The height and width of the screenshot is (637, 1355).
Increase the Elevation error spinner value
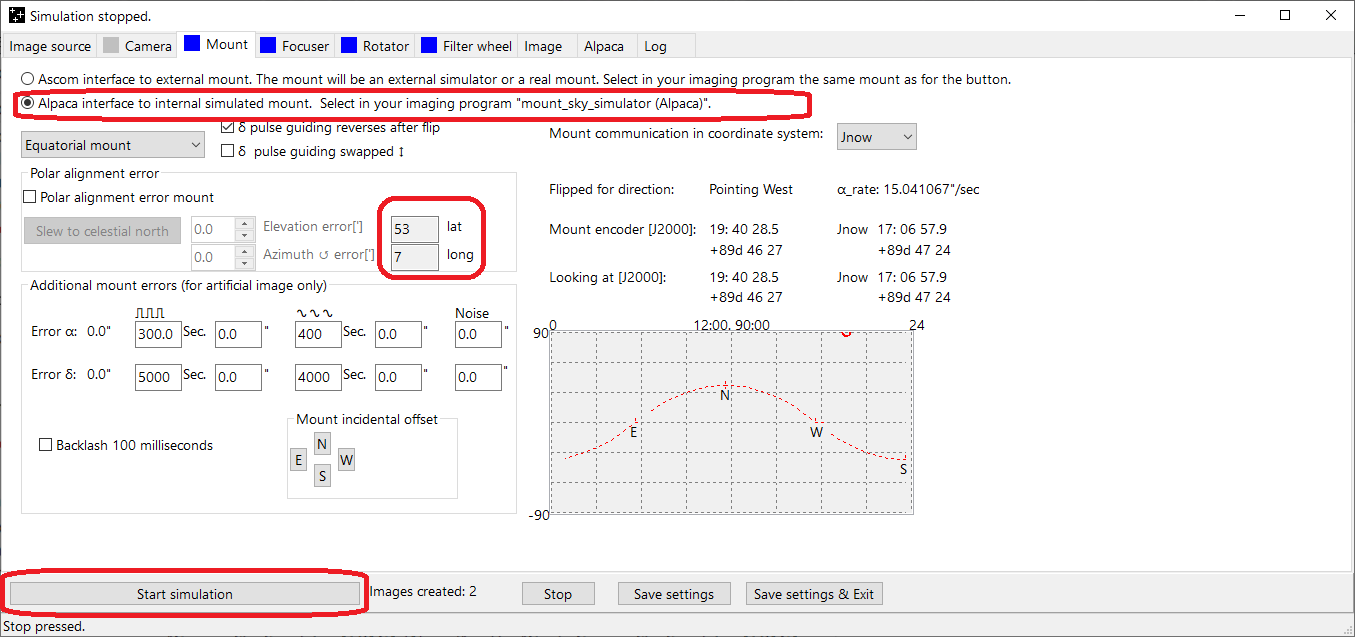tap(245, 224)
